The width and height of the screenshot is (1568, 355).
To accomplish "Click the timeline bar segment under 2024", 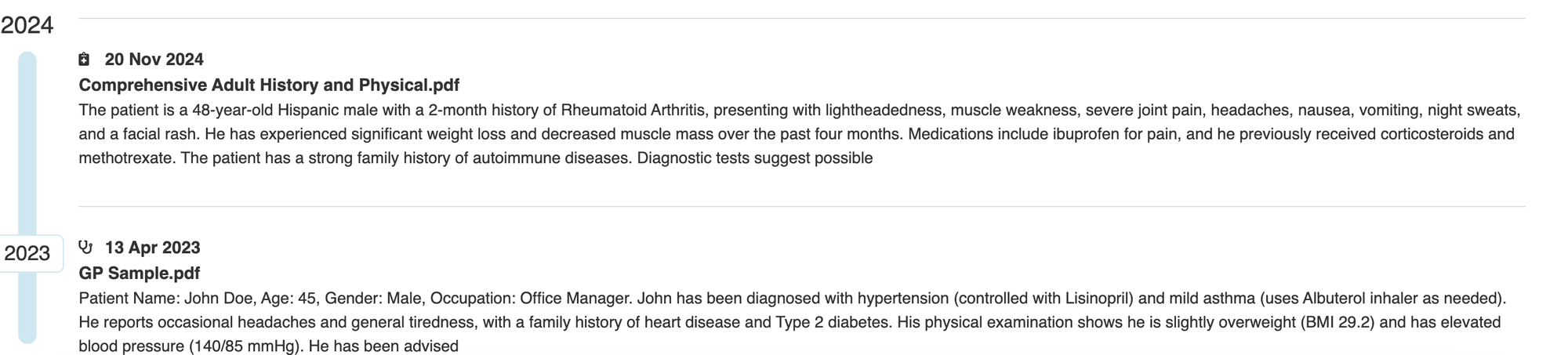I will coord(27,141).
